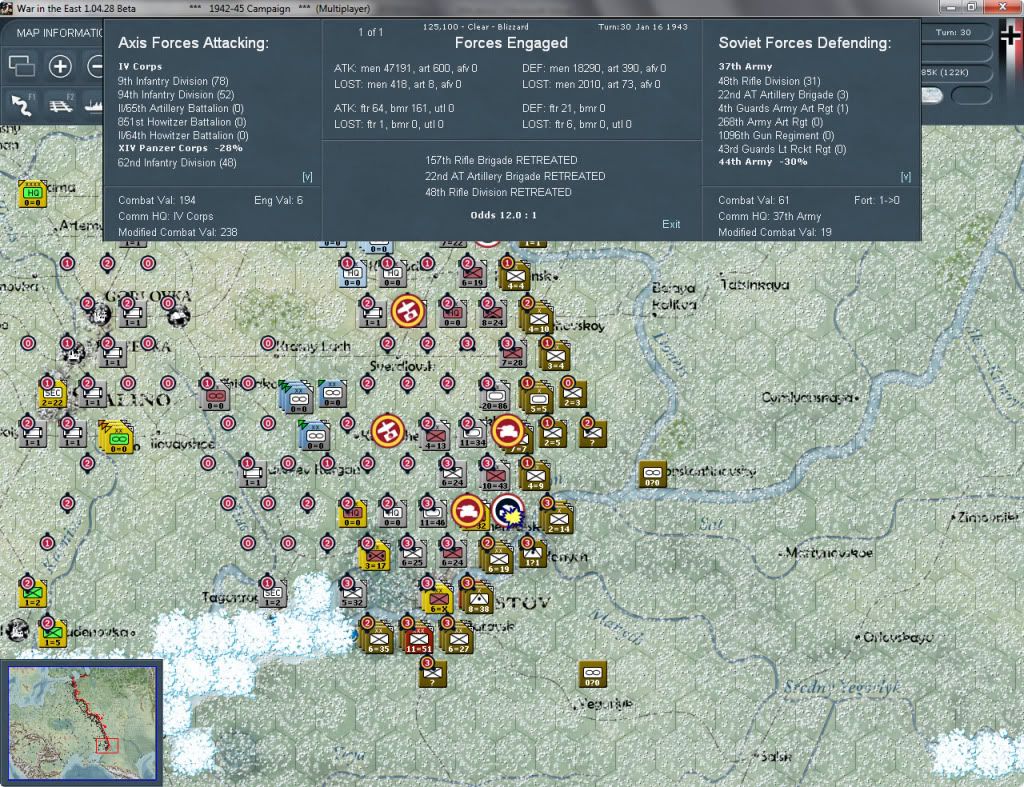The height and width of the screenshot is (787, 1024).
Task: Select the 10=43 grey infantry counter
Action: pyautogui.click(x=495, y=476)
